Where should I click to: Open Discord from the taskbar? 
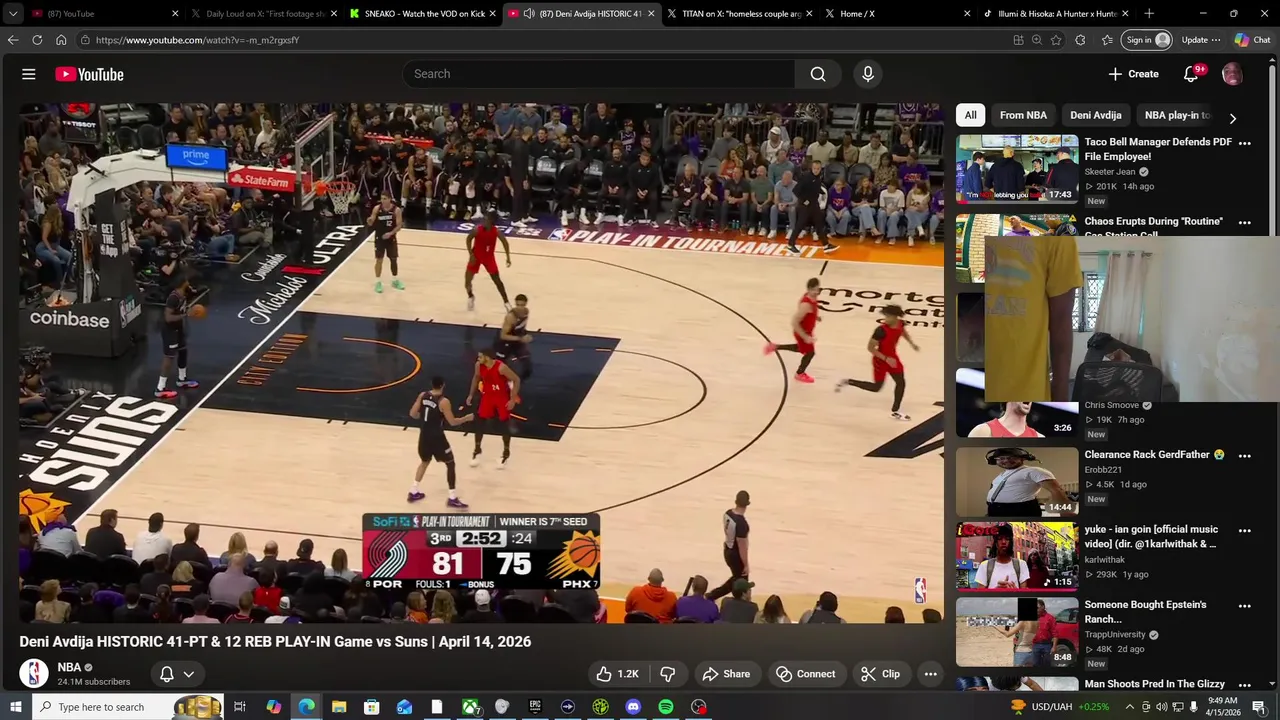(x=633, y=707)
